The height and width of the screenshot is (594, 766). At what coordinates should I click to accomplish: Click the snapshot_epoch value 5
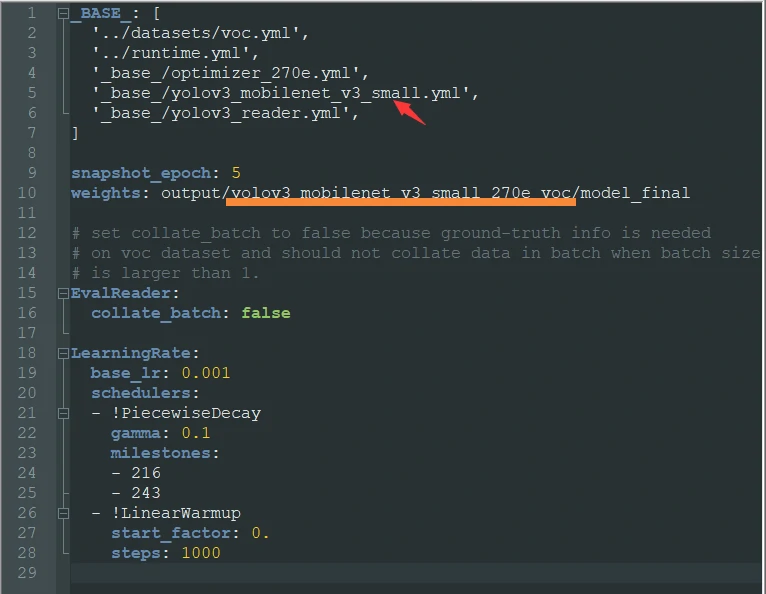tap(235, 173)
